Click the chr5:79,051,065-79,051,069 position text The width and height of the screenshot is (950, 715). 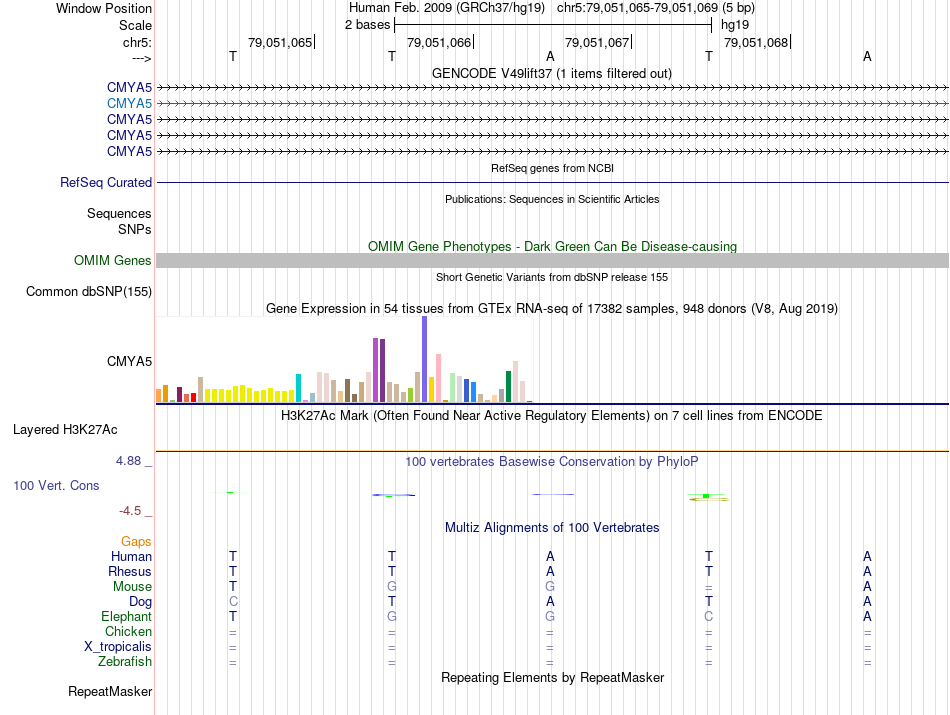pos(637,8)
